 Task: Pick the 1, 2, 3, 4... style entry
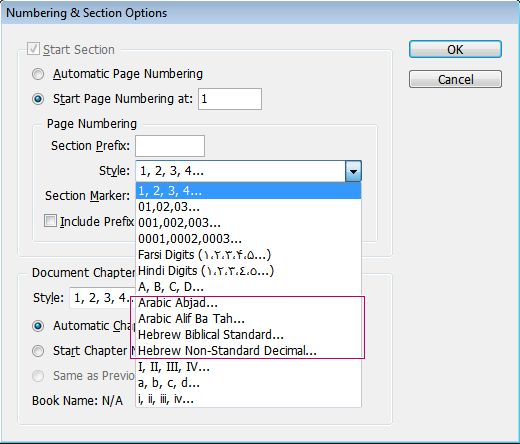point(248,191)
